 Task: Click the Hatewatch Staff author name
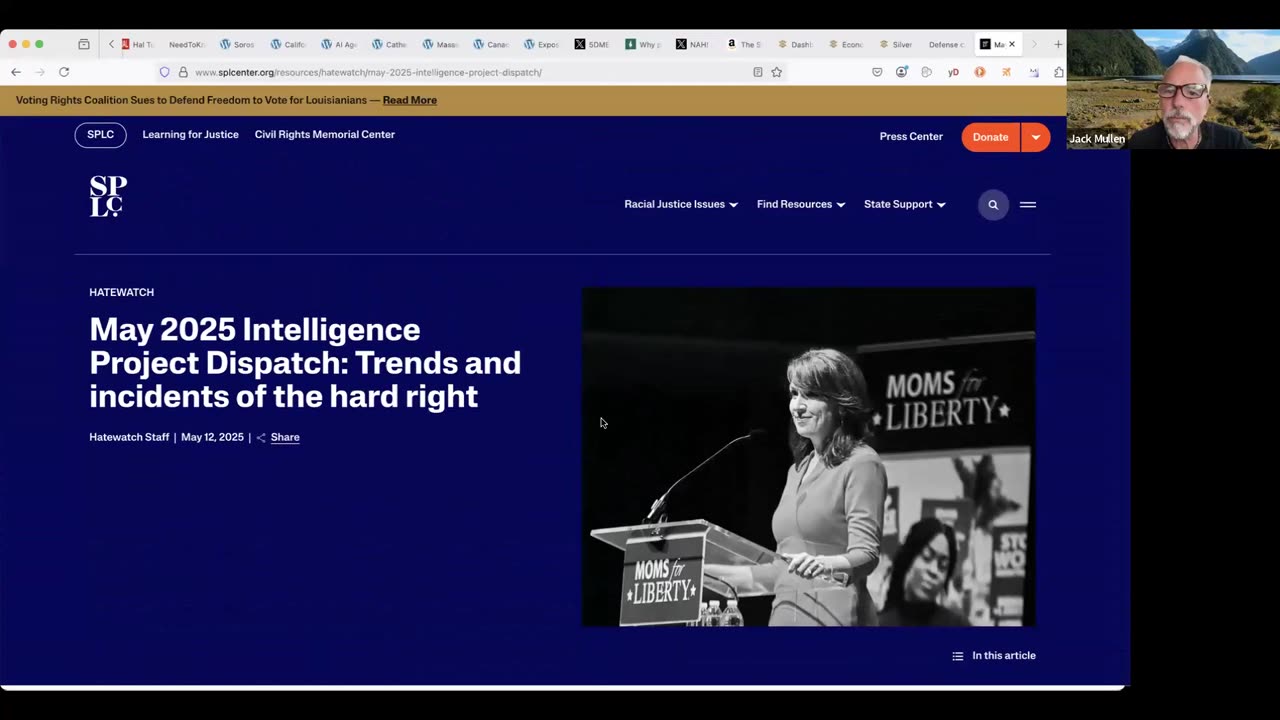coord(129,438)
